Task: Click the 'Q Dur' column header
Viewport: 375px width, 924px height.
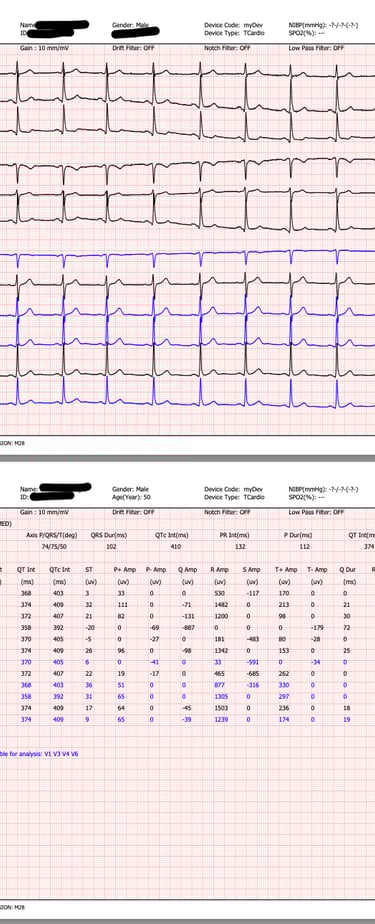Action: point(346,570)
